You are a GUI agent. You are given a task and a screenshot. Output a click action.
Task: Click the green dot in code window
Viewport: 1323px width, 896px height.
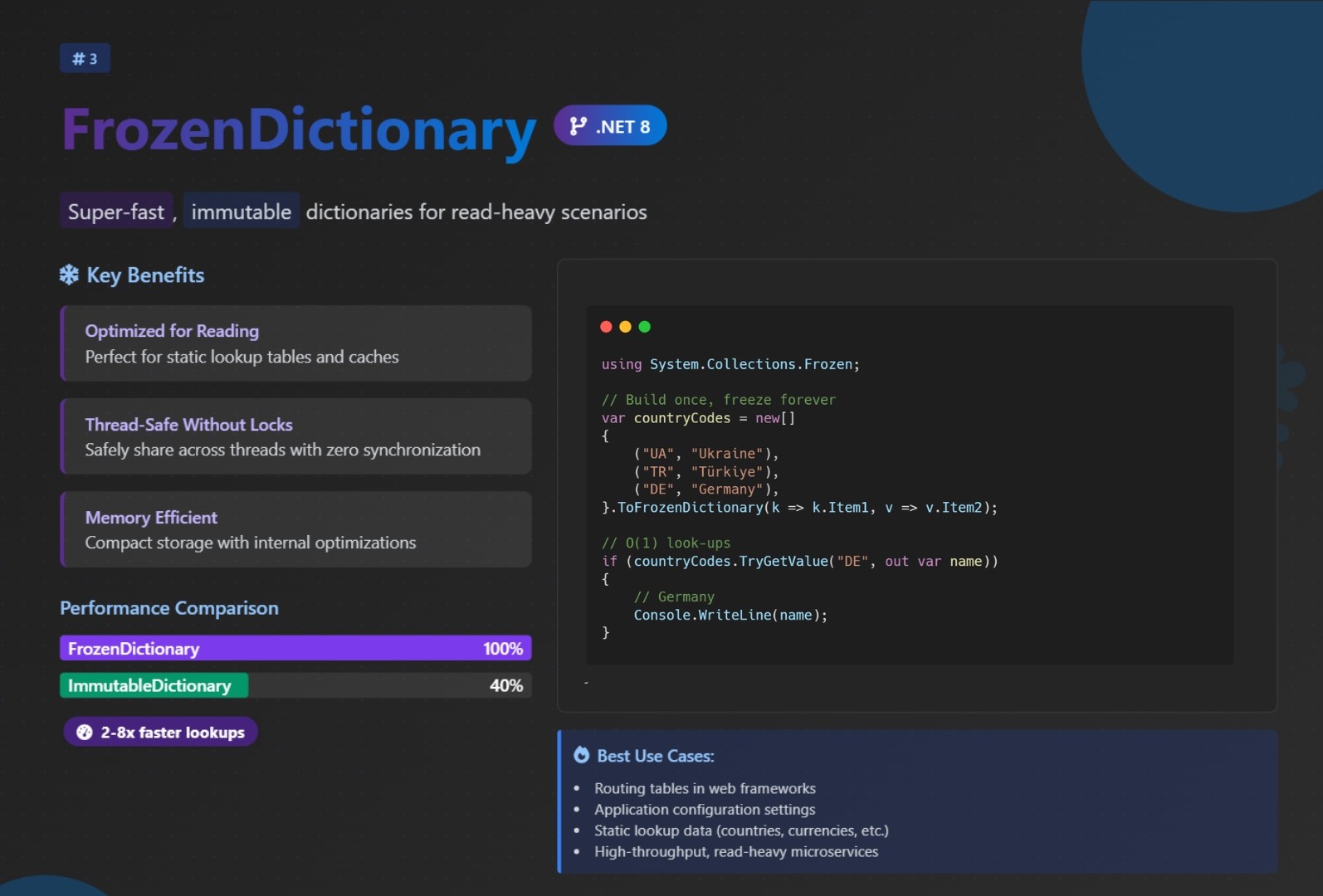(644, 327)
